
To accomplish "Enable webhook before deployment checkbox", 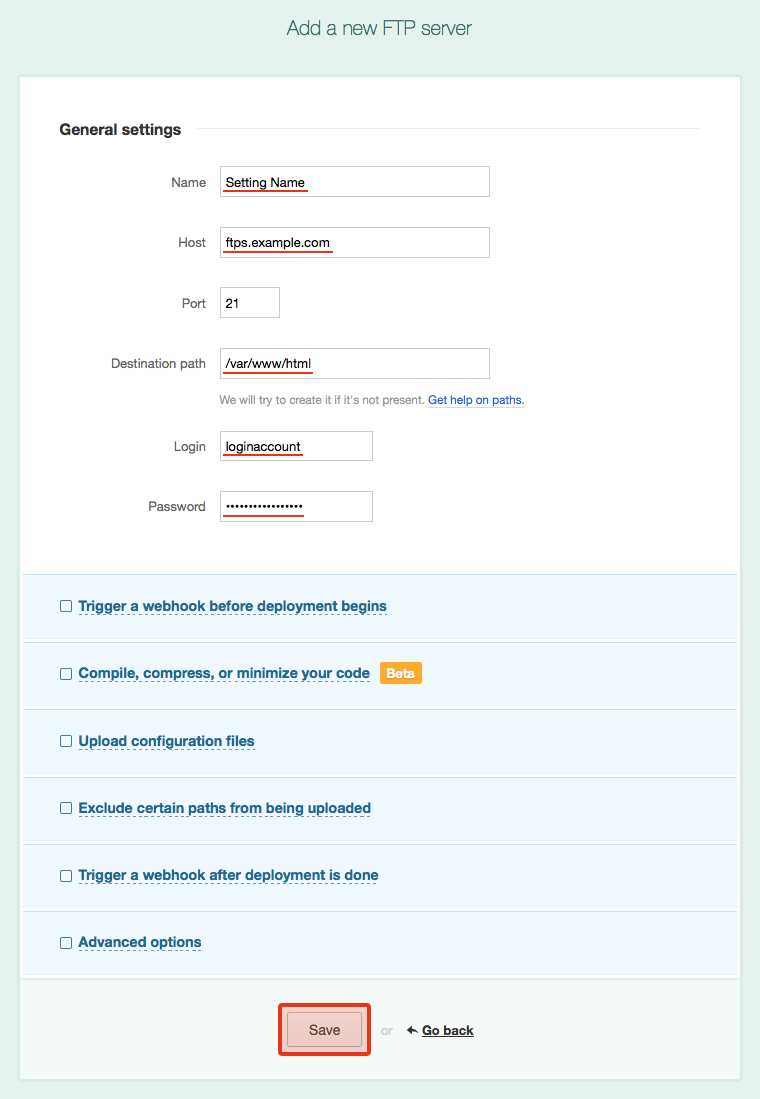I will tap(66, 606).
